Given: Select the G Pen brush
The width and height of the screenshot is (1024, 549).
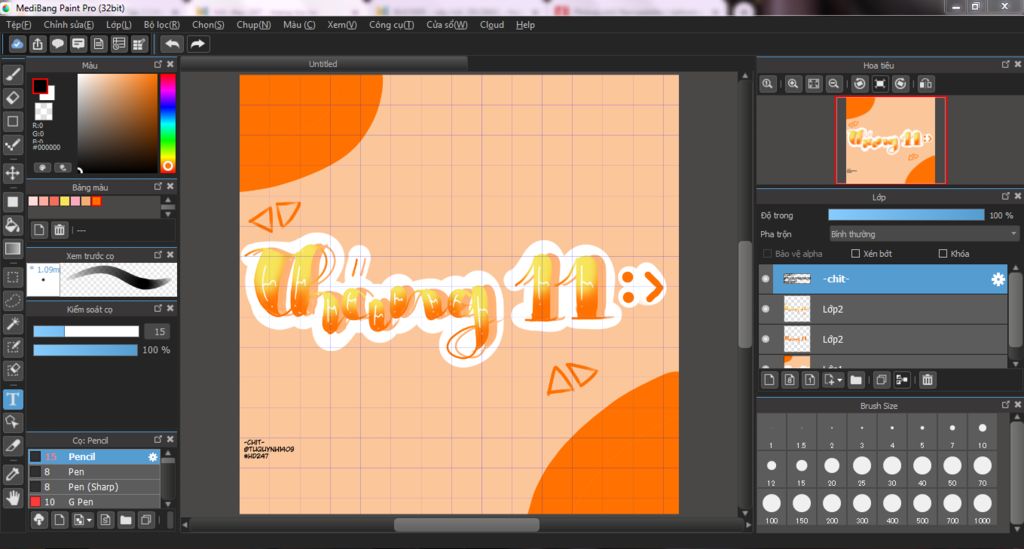Looking at the screenshot, I should [94, 502].
